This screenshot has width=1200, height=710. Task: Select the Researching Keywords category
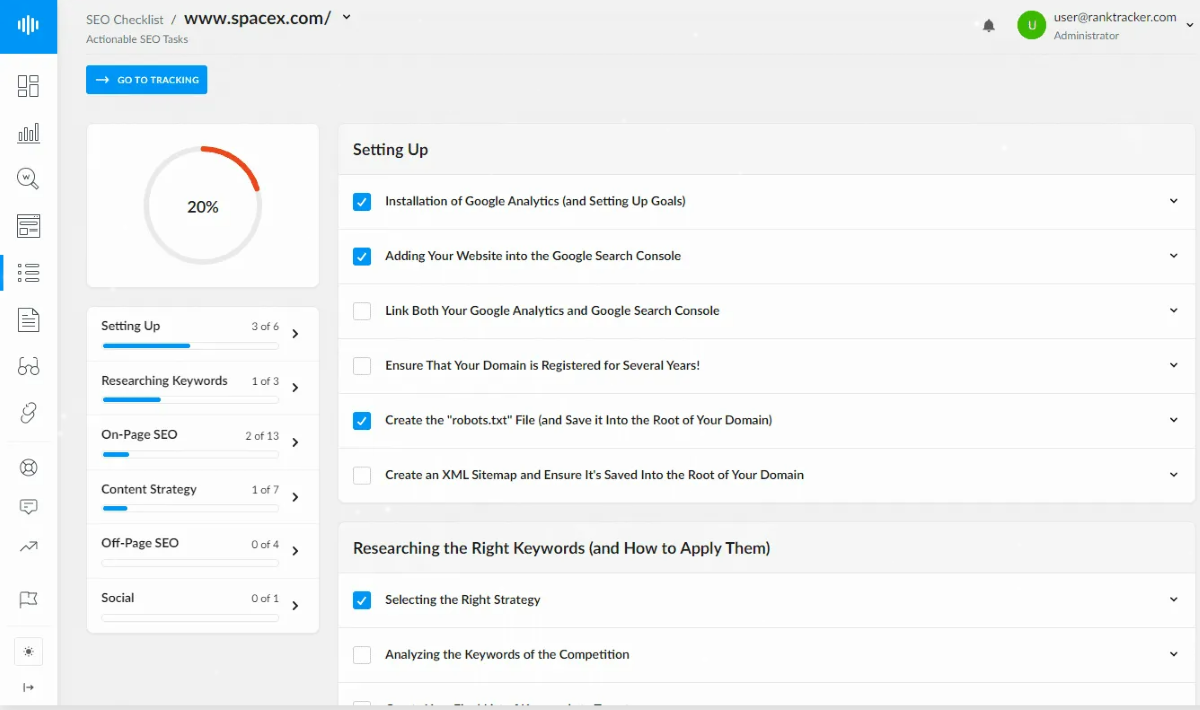click(203, 388)
